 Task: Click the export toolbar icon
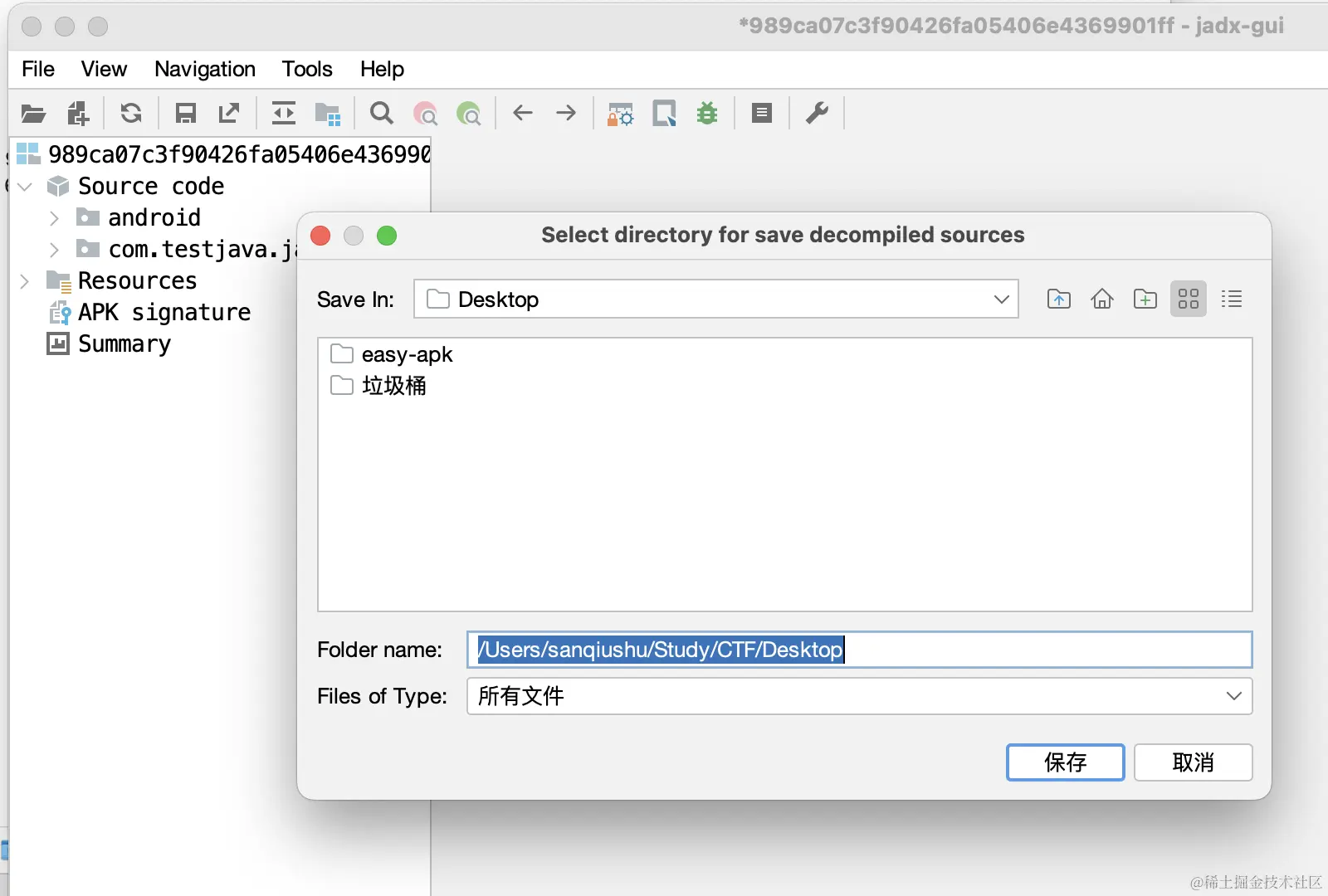tap(229, 113)
